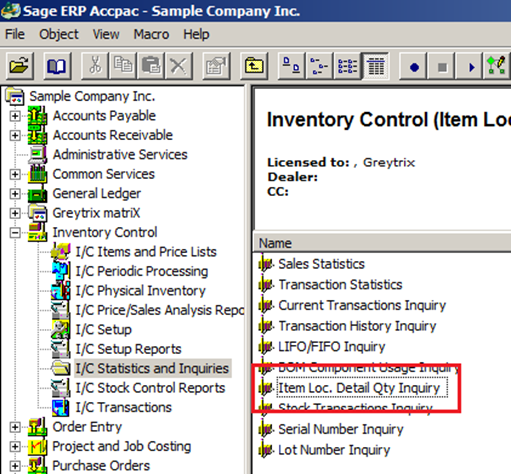Click the Copy toolbar icon
This screenshot has width=511, height=474.
tap(123, 65)
